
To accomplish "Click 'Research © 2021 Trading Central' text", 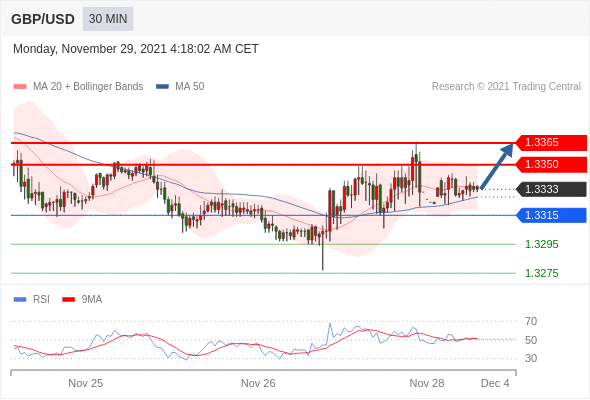I will tap(506, 87).
